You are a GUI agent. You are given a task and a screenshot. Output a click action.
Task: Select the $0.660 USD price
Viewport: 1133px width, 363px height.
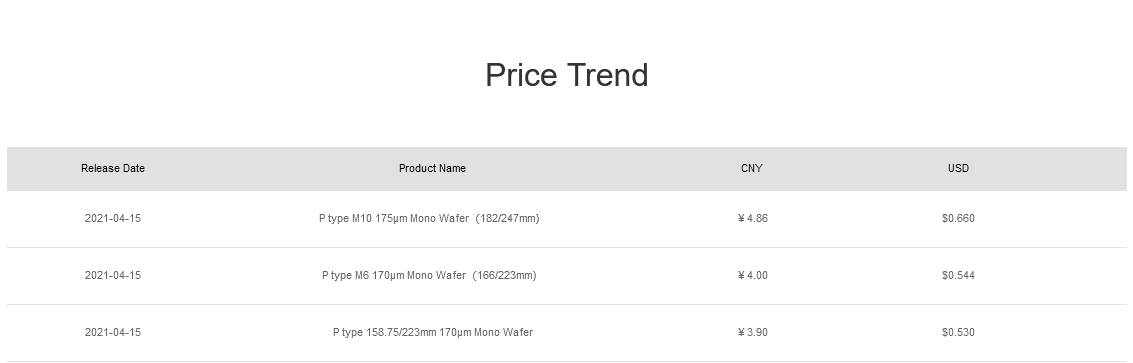958,218
